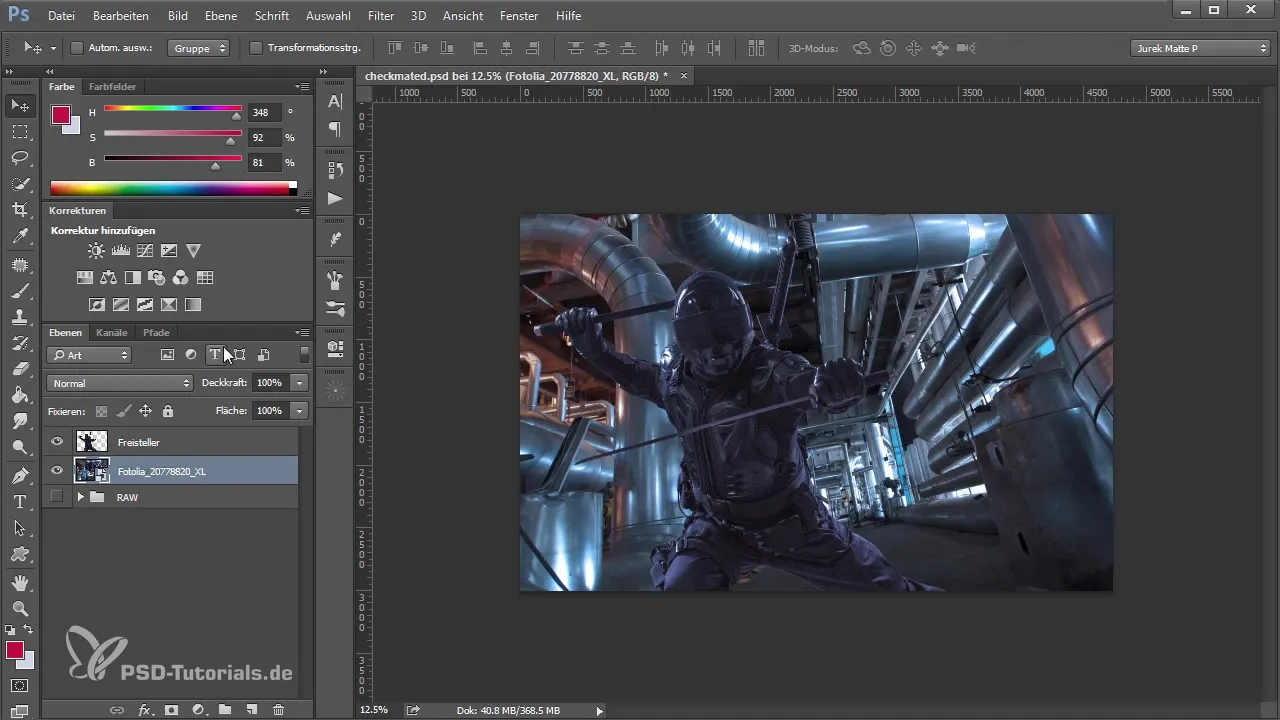This screenshot has width=1280, height=720.
Task: Select the Zoom tool in toolbar
Action: [20, 608]
